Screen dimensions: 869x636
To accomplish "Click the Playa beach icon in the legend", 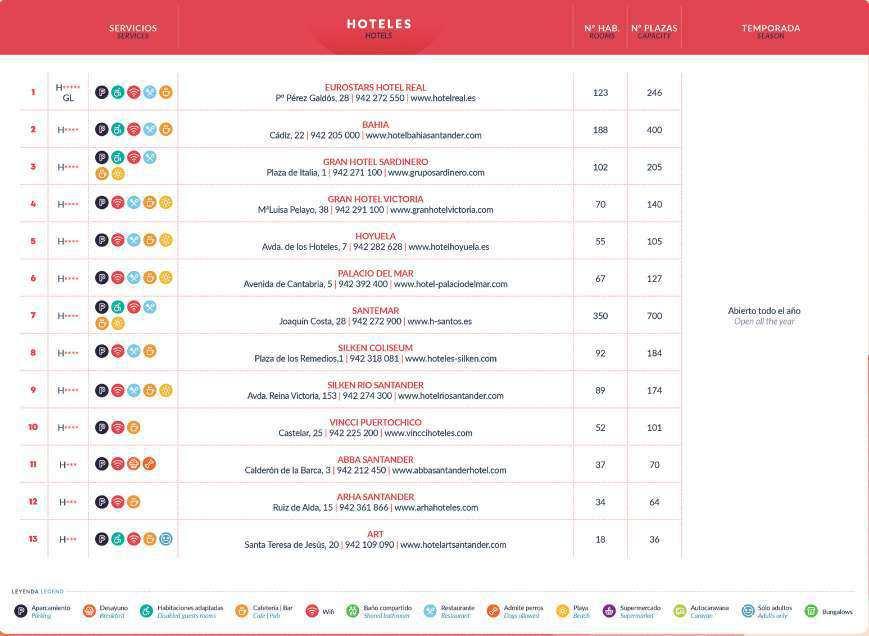I will tap(563, 611).
